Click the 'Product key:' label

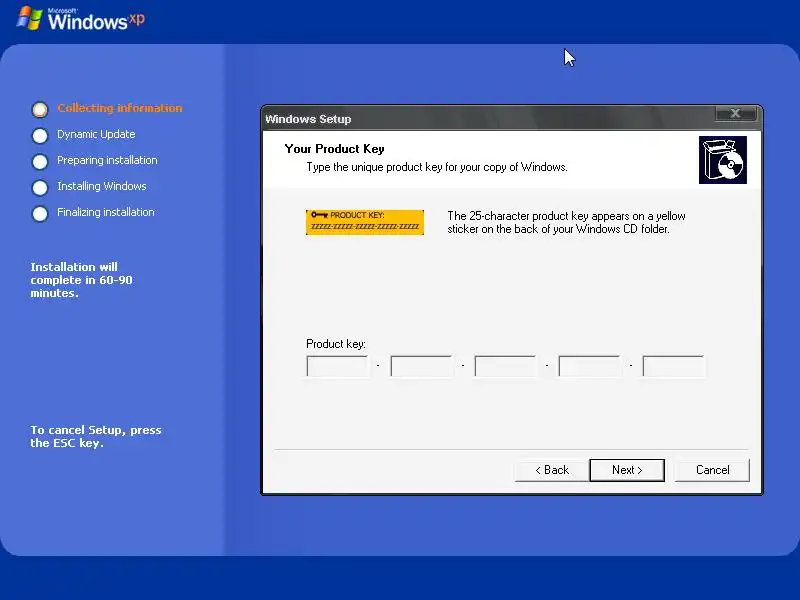(x=336, y=344)
